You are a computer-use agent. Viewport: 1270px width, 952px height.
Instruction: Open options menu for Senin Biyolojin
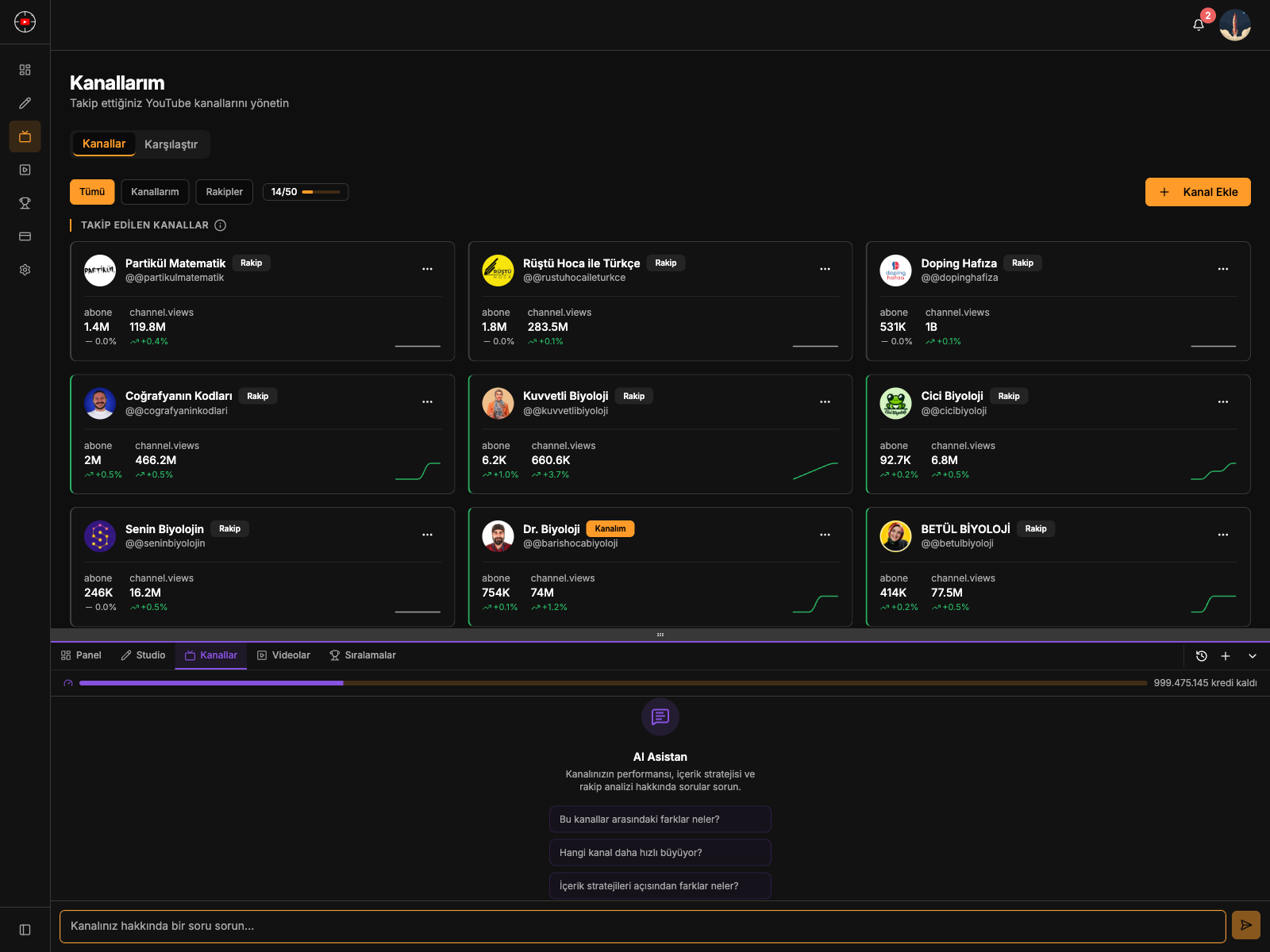pos(428,535)
